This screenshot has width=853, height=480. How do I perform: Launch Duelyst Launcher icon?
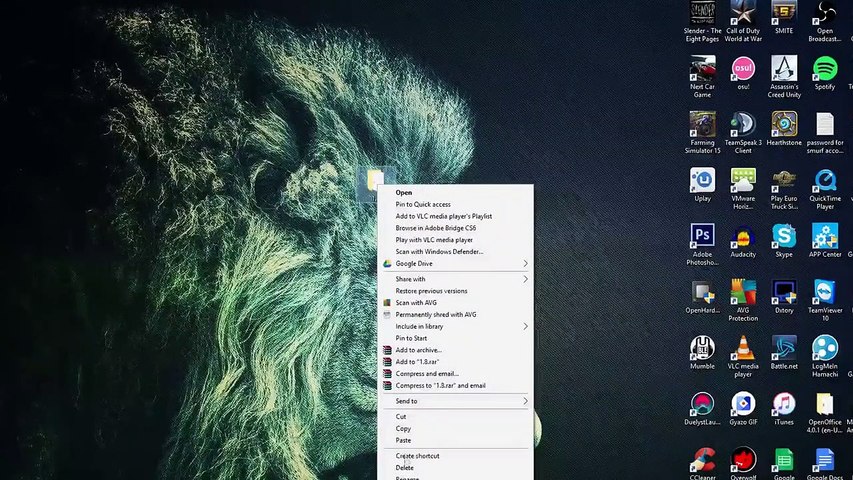pyautogui.click(x=702, y=408)
